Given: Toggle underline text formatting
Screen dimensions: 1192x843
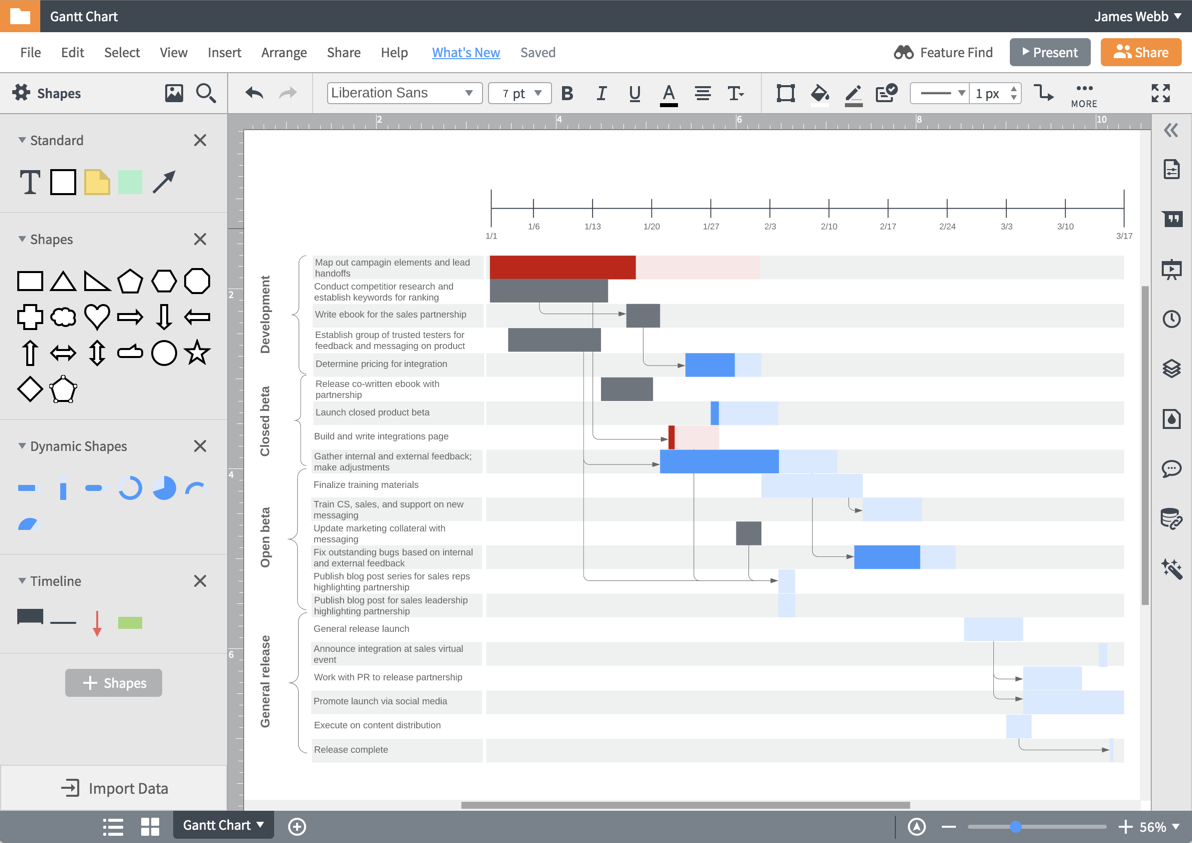Looking at the screenshot, I should point(634,93).
